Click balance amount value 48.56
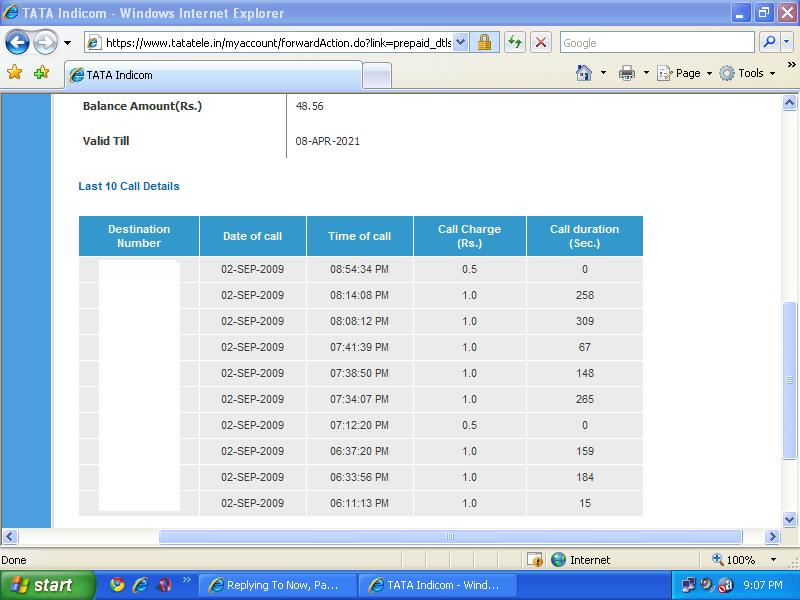The width and height of the screenshot is (800, 600). coord(309,106)
